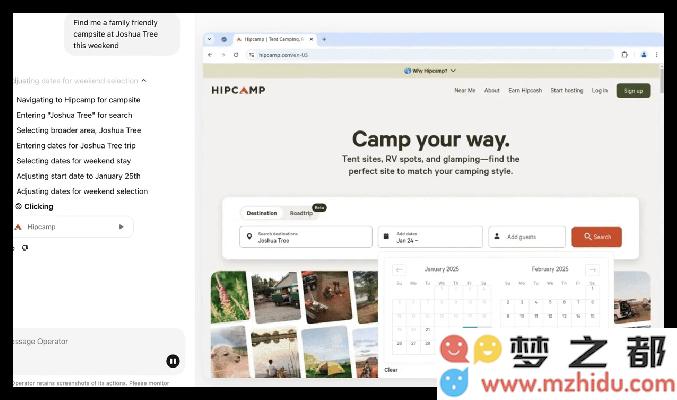Open the green camper van photo
The height and width of the screenshot is (400, 677).
tap(276, 297)
